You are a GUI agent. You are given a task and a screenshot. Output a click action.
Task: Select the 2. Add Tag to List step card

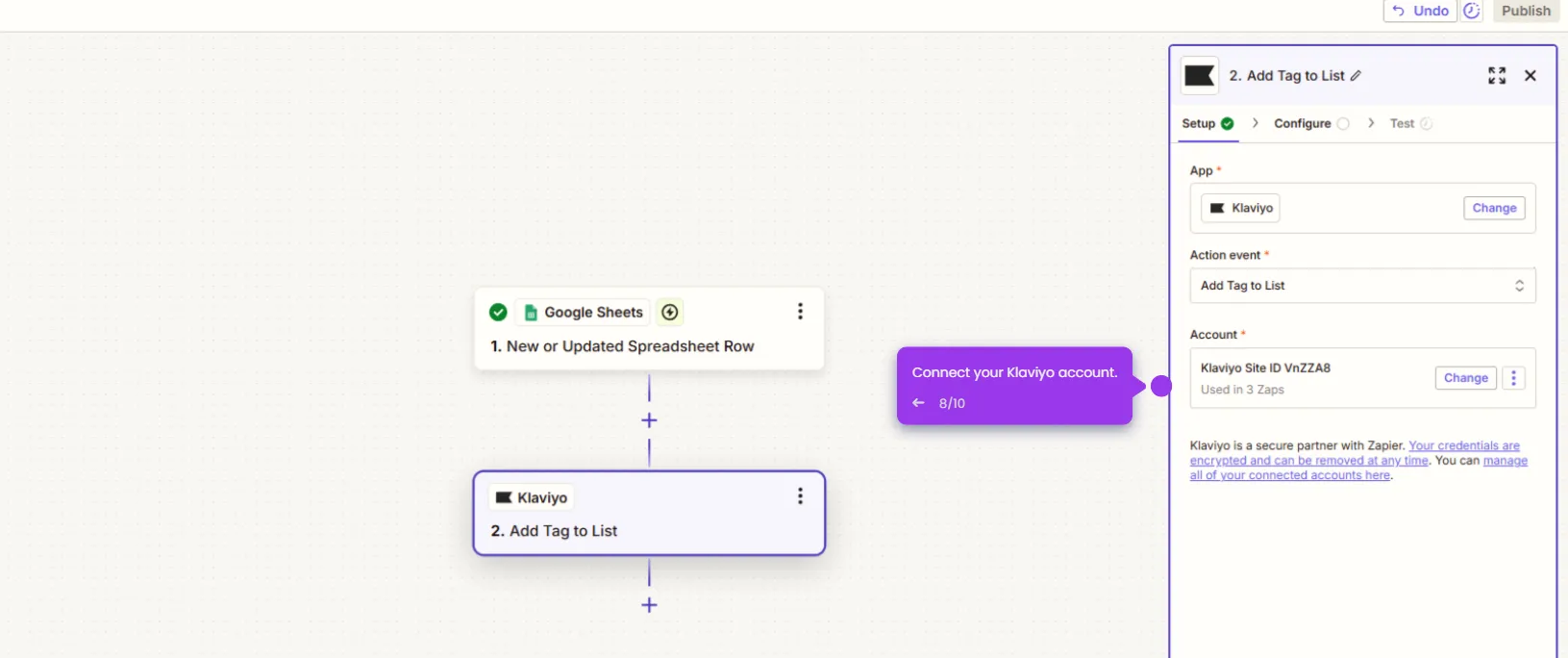point(649,513)
